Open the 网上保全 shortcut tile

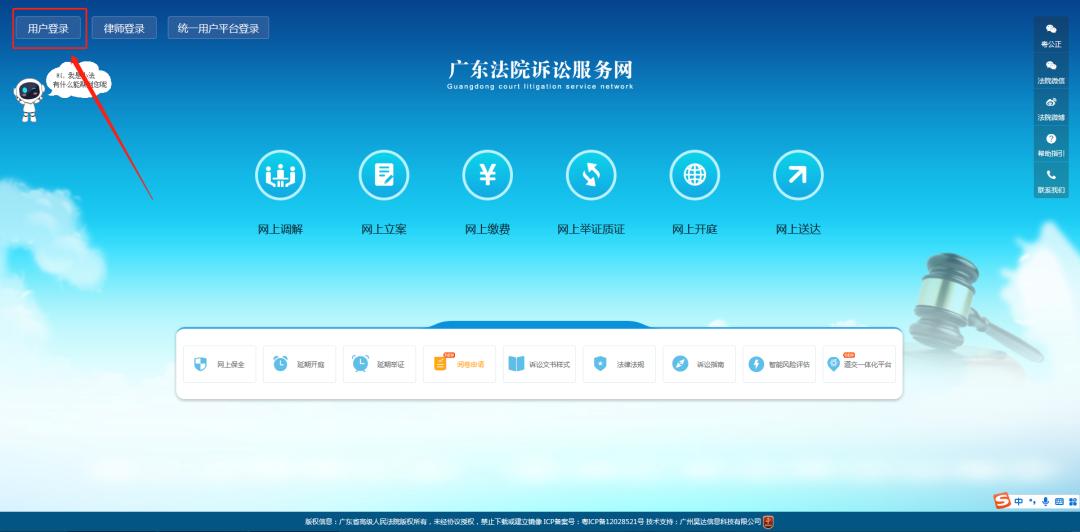220,364
